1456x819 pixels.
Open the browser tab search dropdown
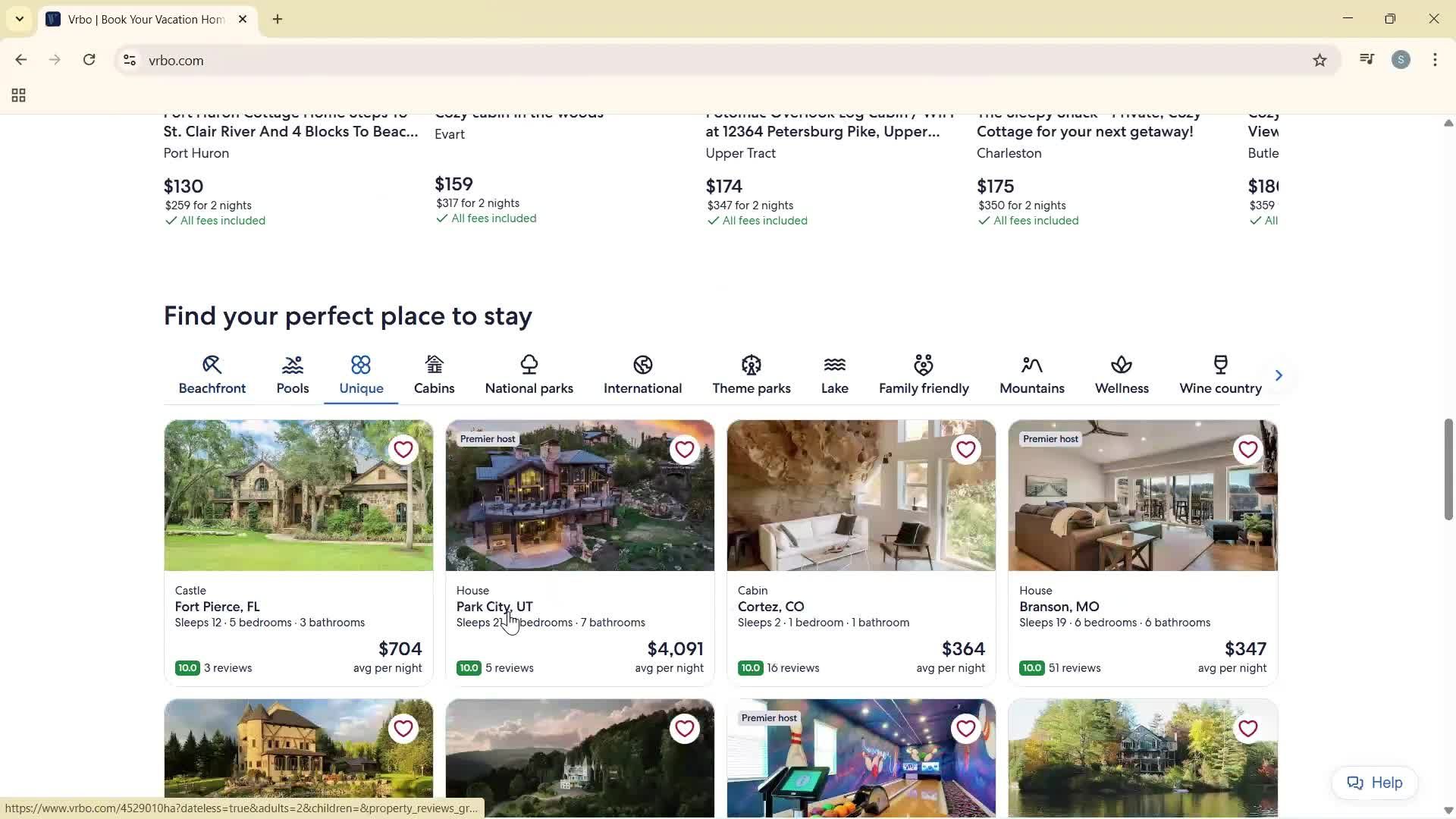click(20, 19)
